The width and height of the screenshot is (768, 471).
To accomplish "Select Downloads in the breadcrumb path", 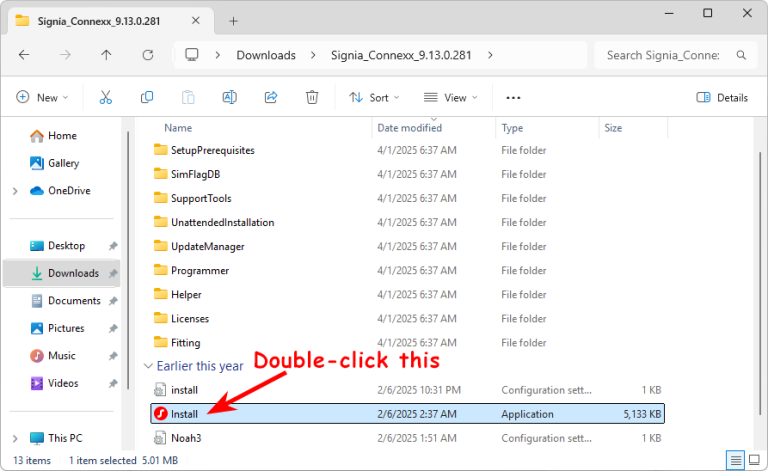I will pyautogui.click(x=265, y=55).
